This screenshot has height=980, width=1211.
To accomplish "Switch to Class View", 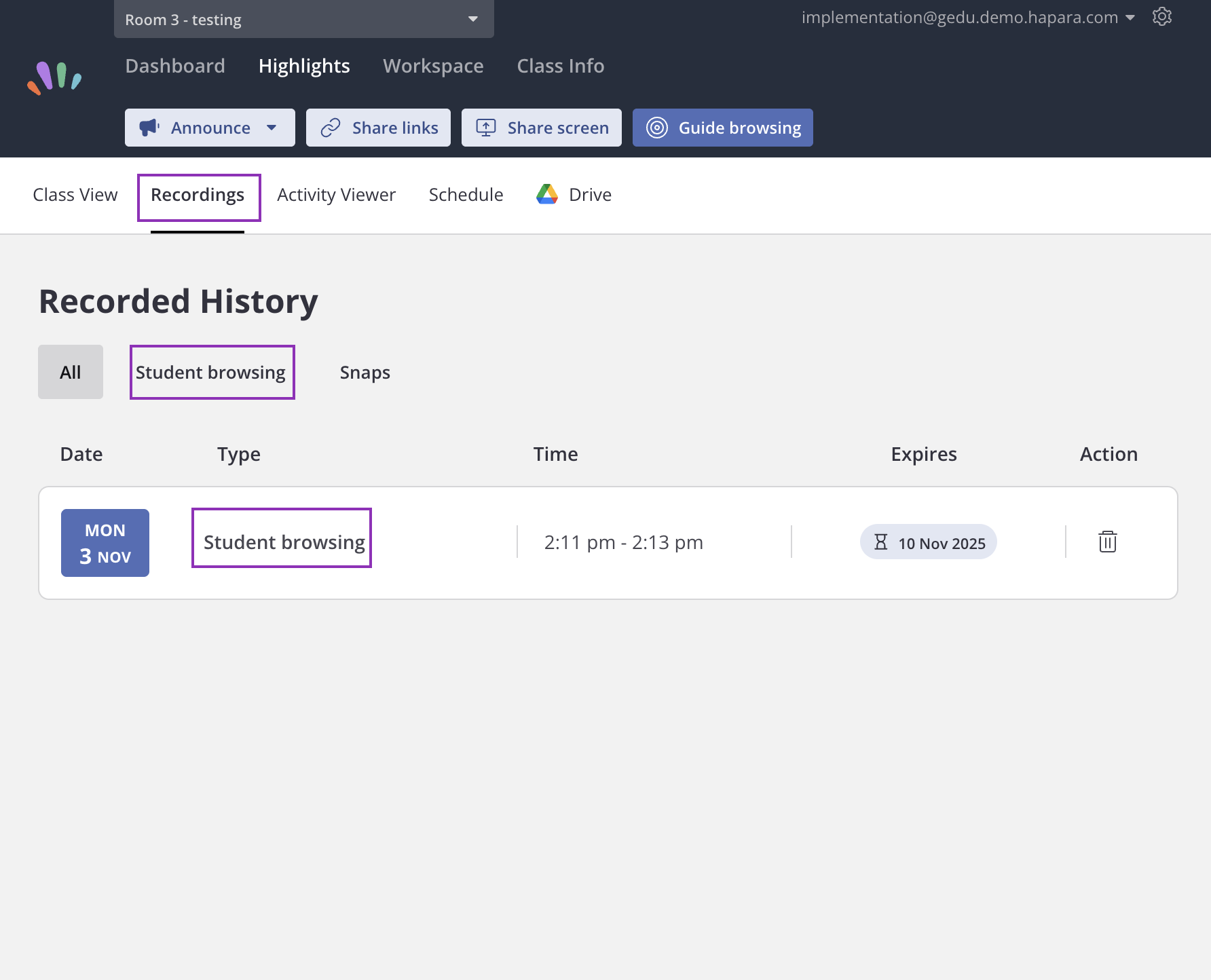I will [75, 195].
